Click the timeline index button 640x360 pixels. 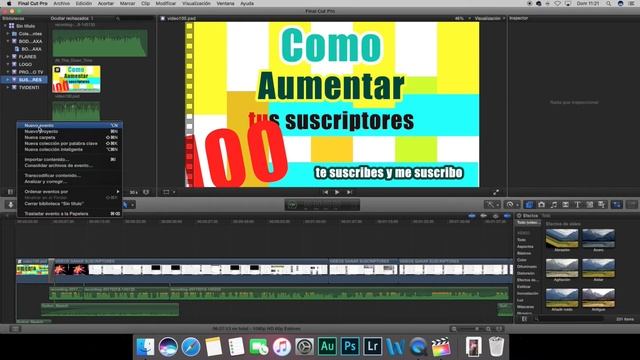coord(15,329)
